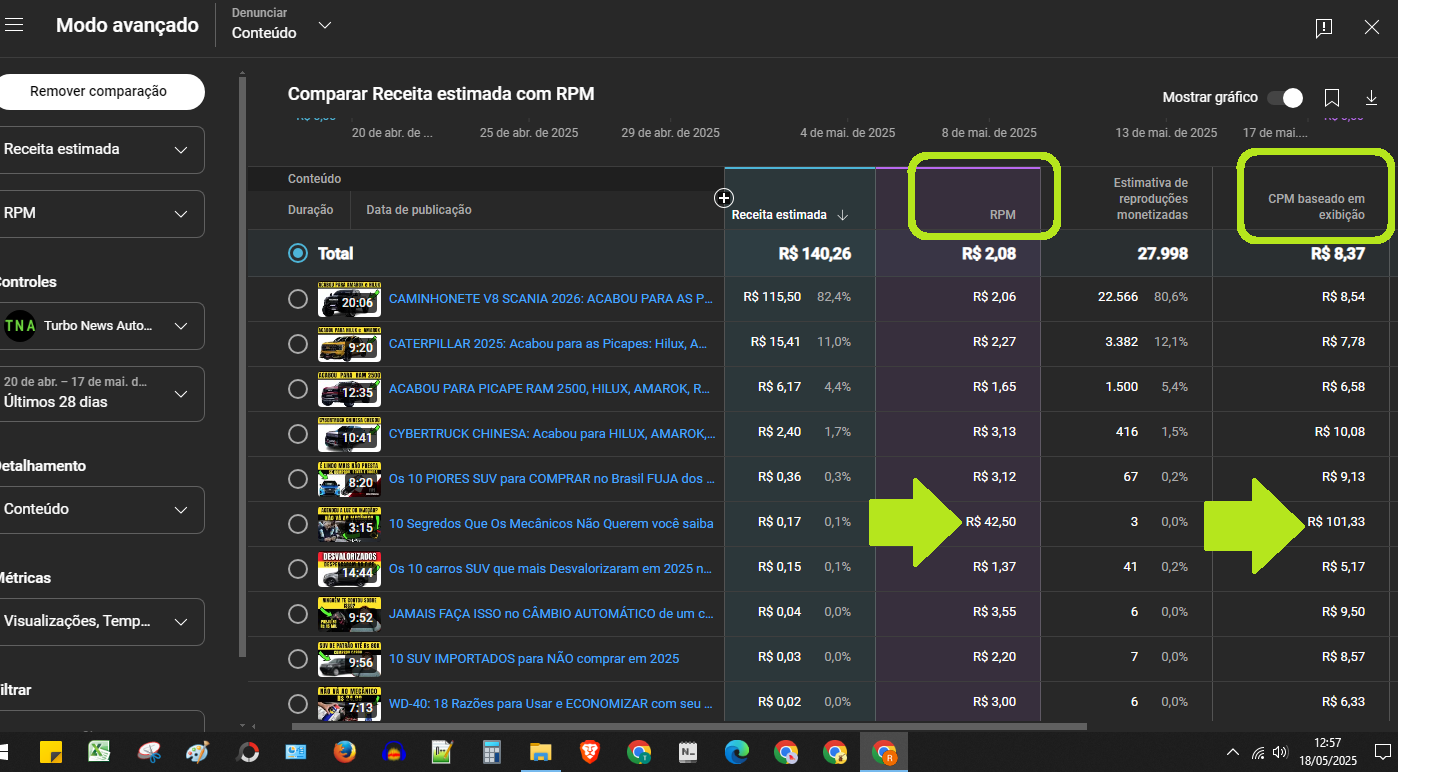
Task: Open CAMINHONETE V8 SCANIA 2026 video link
Action: 551,298
